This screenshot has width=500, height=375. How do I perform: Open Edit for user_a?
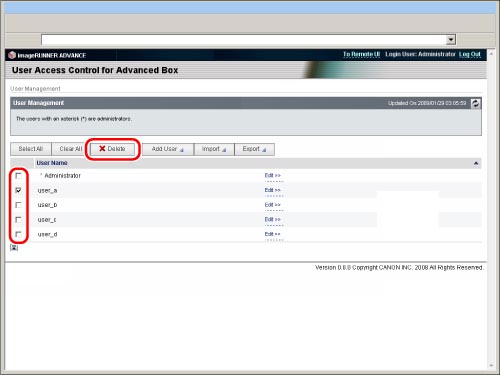[x=273, y=190]
